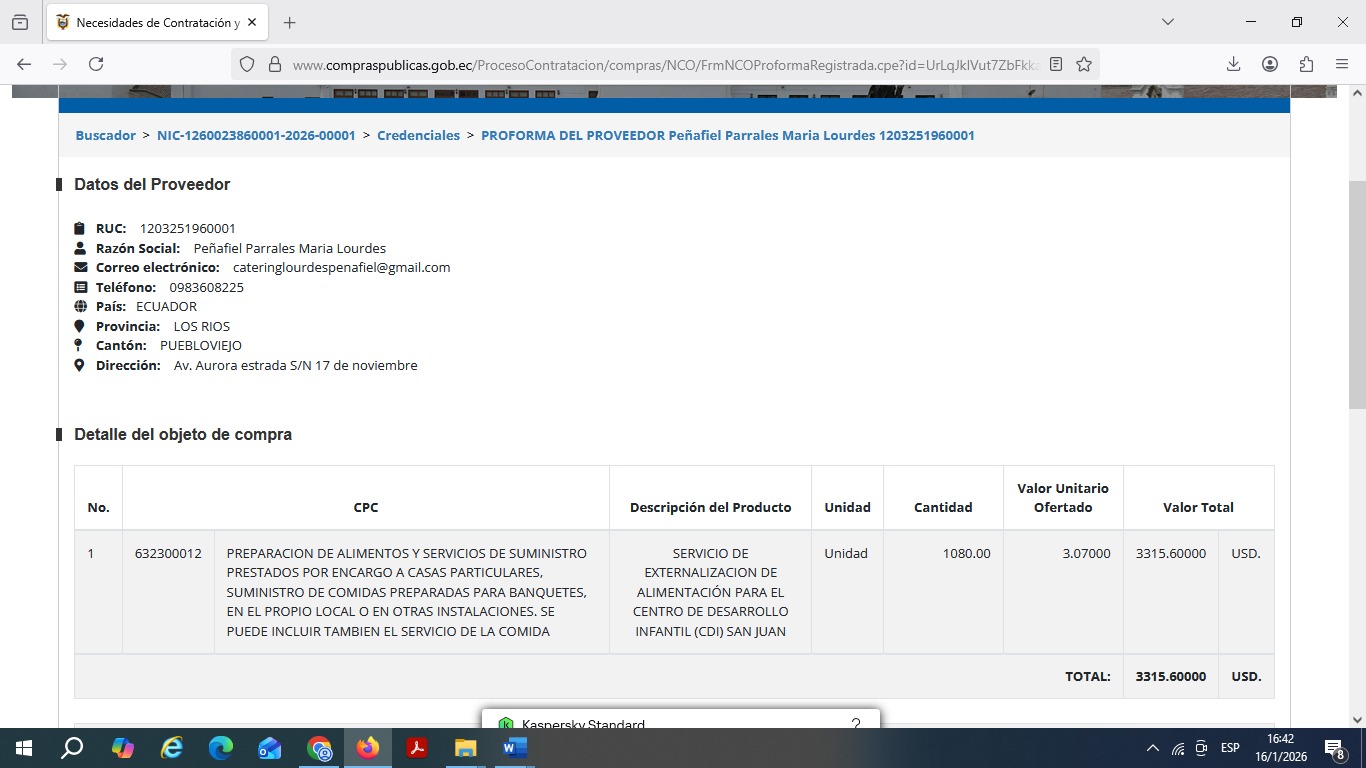This screenshot has width=1366, height=768.
Task: Launch Adobe Acrobat from the taskbar
Action: click(x=417, y=748)
